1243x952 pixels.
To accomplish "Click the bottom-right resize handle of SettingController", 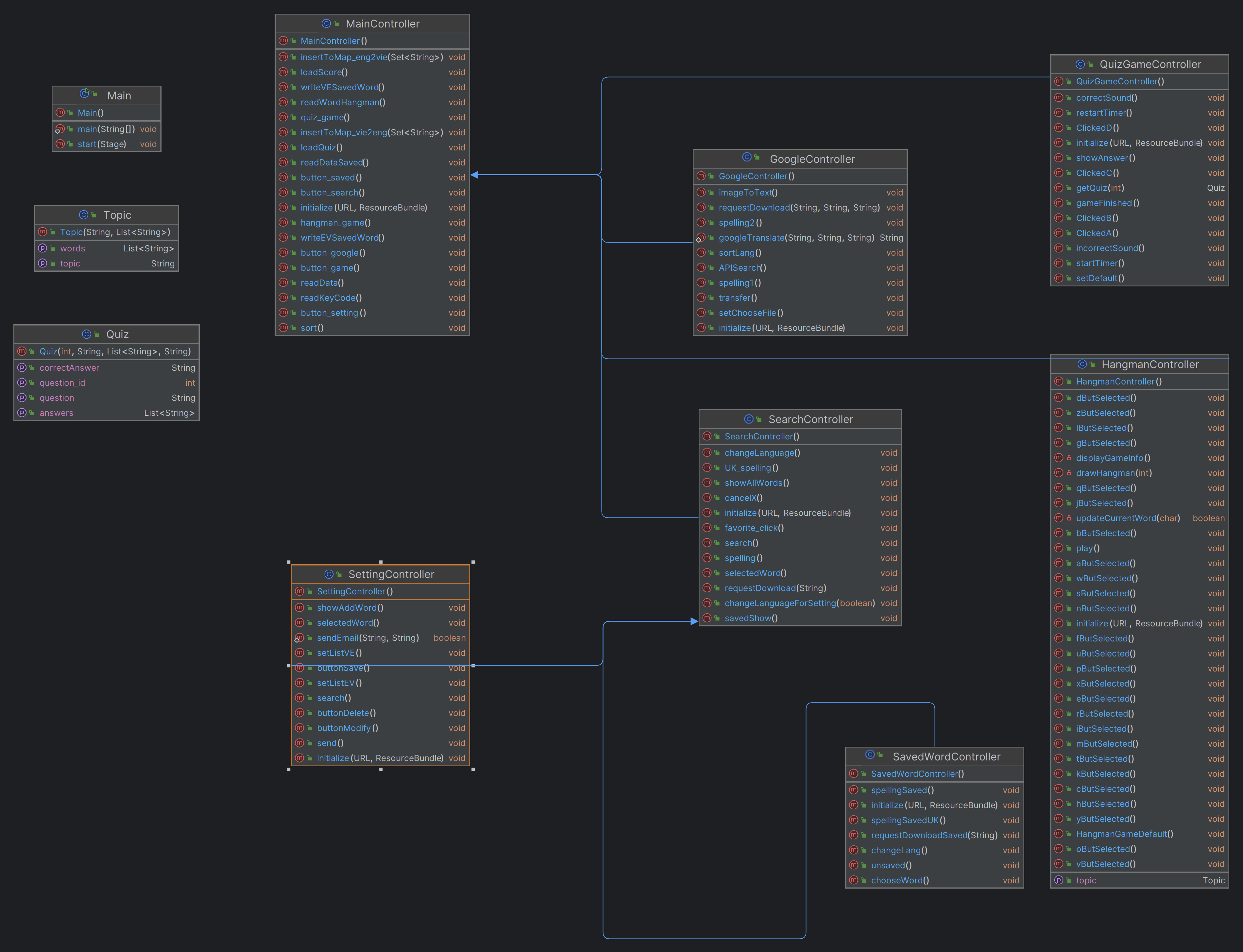I will pos(473,770).
